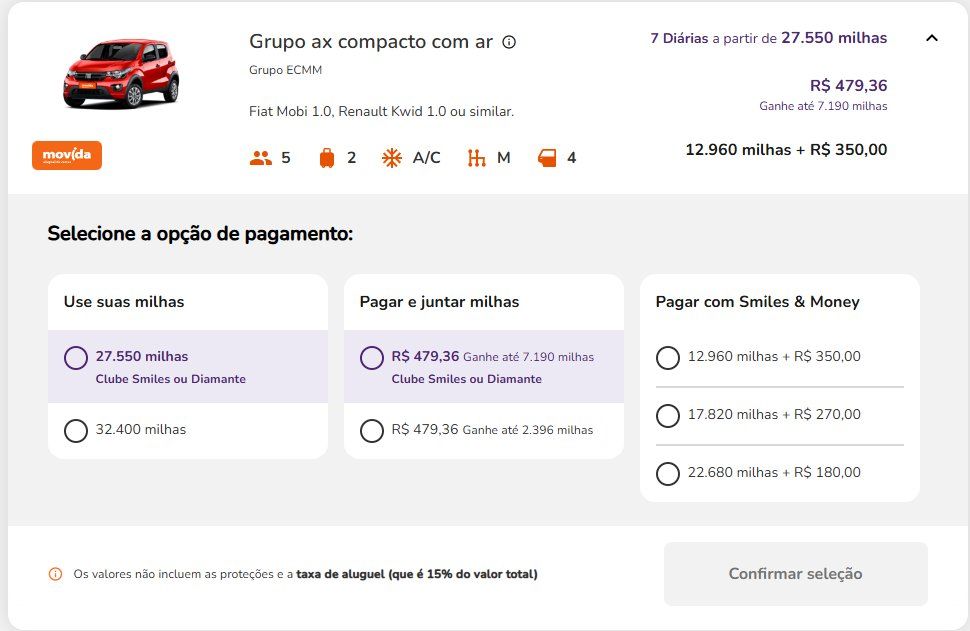Click the car door icon showing 4
The height and width of the screenshot is (631, 970).
pos(547,158)
